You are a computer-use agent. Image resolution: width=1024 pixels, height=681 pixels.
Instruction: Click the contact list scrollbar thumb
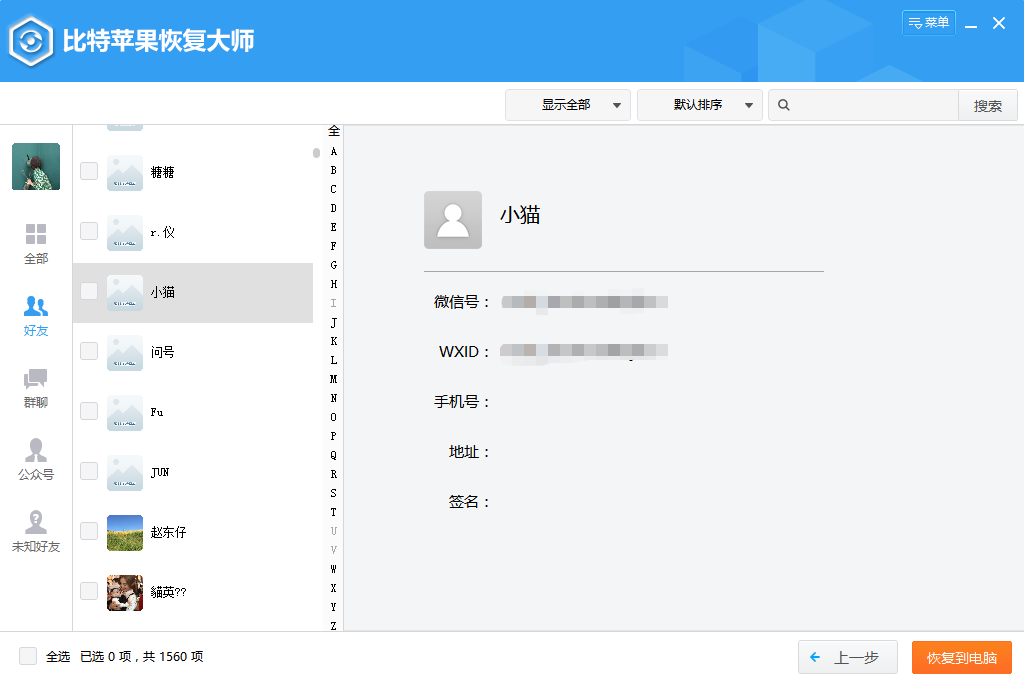click(316, 153)
